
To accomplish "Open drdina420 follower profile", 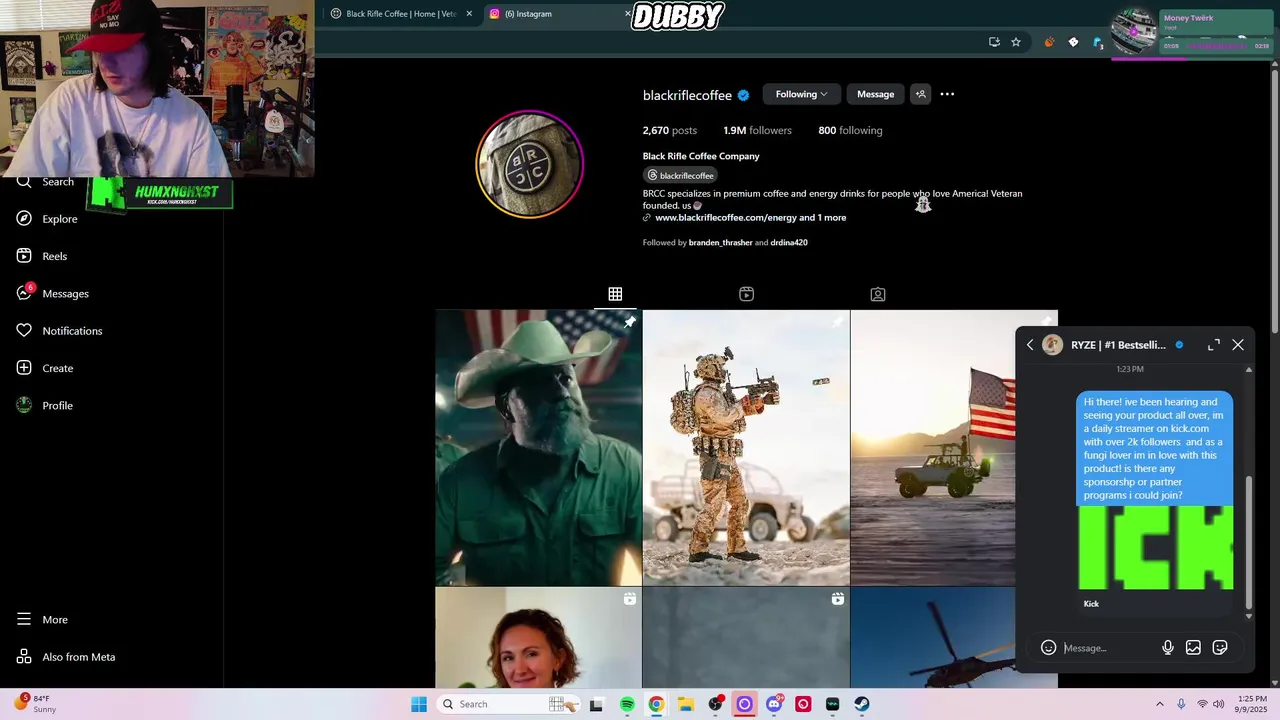I will click(x=789, y=242).
